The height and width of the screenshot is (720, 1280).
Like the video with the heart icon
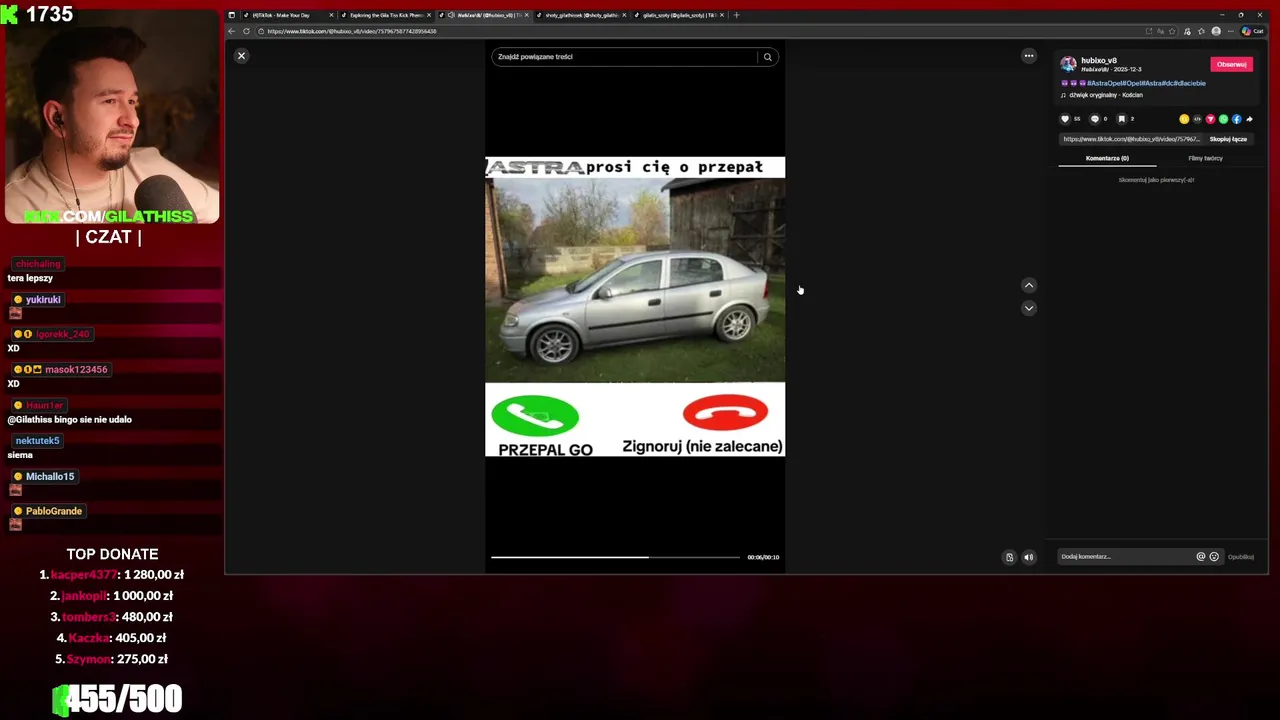point(1065,119)
